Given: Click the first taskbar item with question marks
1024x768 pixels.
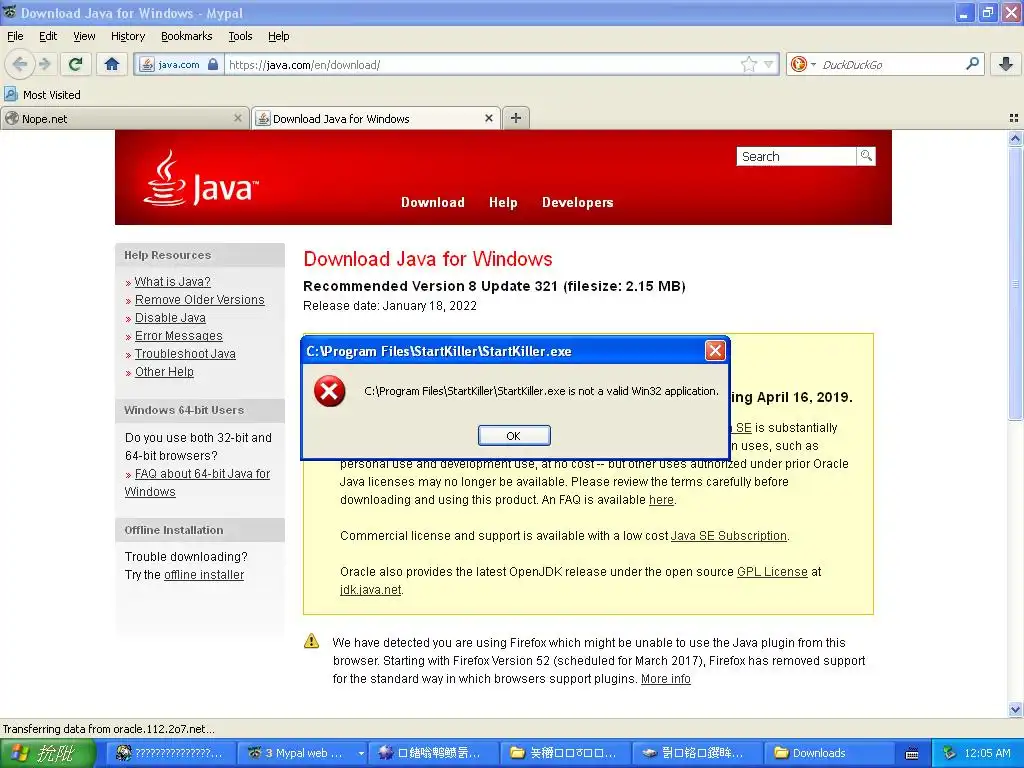Looking at the screenshot, I should coord(169,753).
